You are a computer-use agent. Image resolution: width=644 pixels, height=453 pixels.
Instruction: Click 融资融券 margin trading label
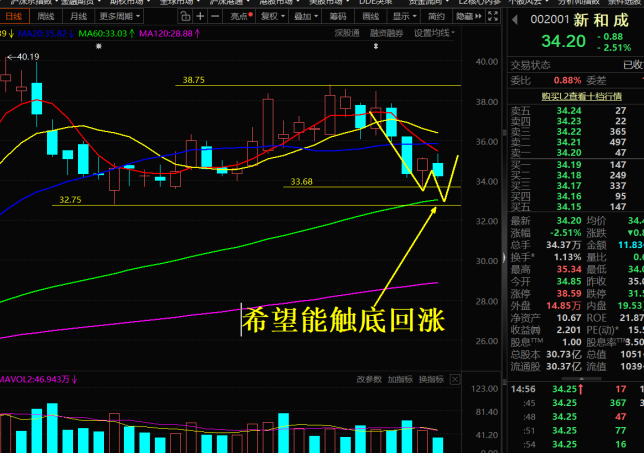click(386, 33)
